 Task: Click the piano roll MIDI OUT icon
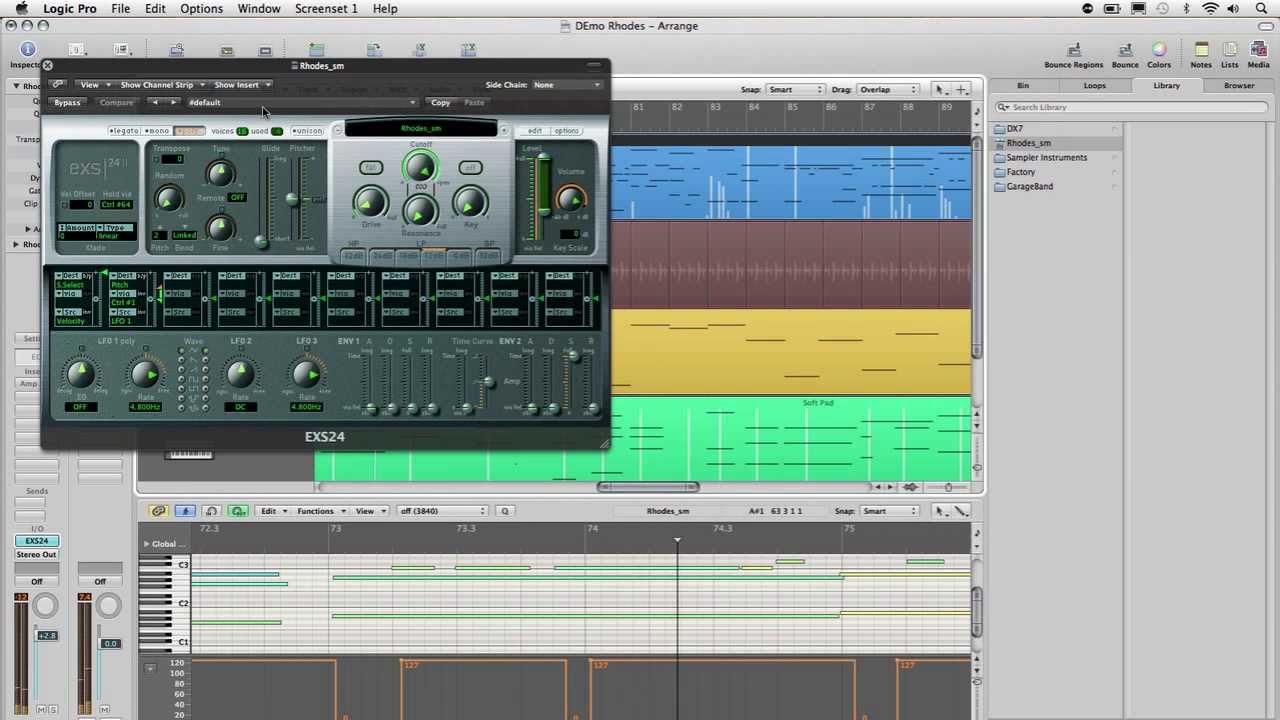coord(238,511)
